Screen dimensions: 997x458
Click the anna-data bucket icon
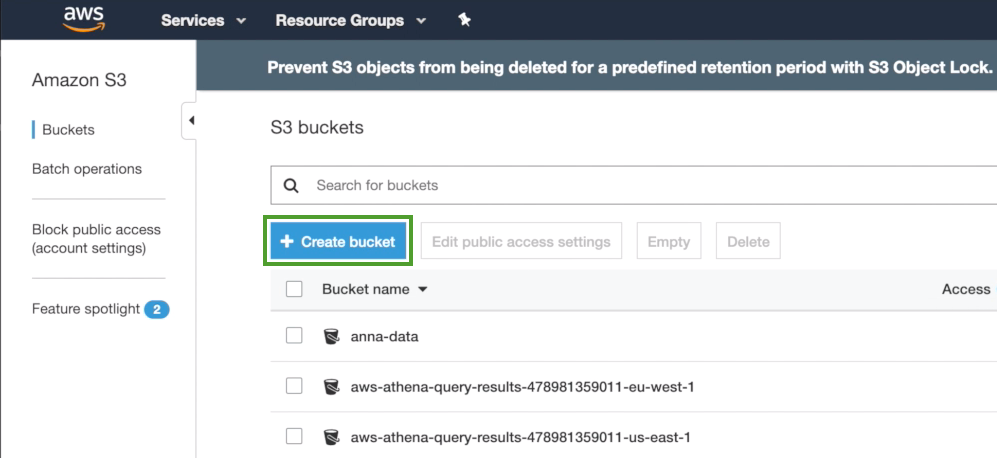coord(332,337)
